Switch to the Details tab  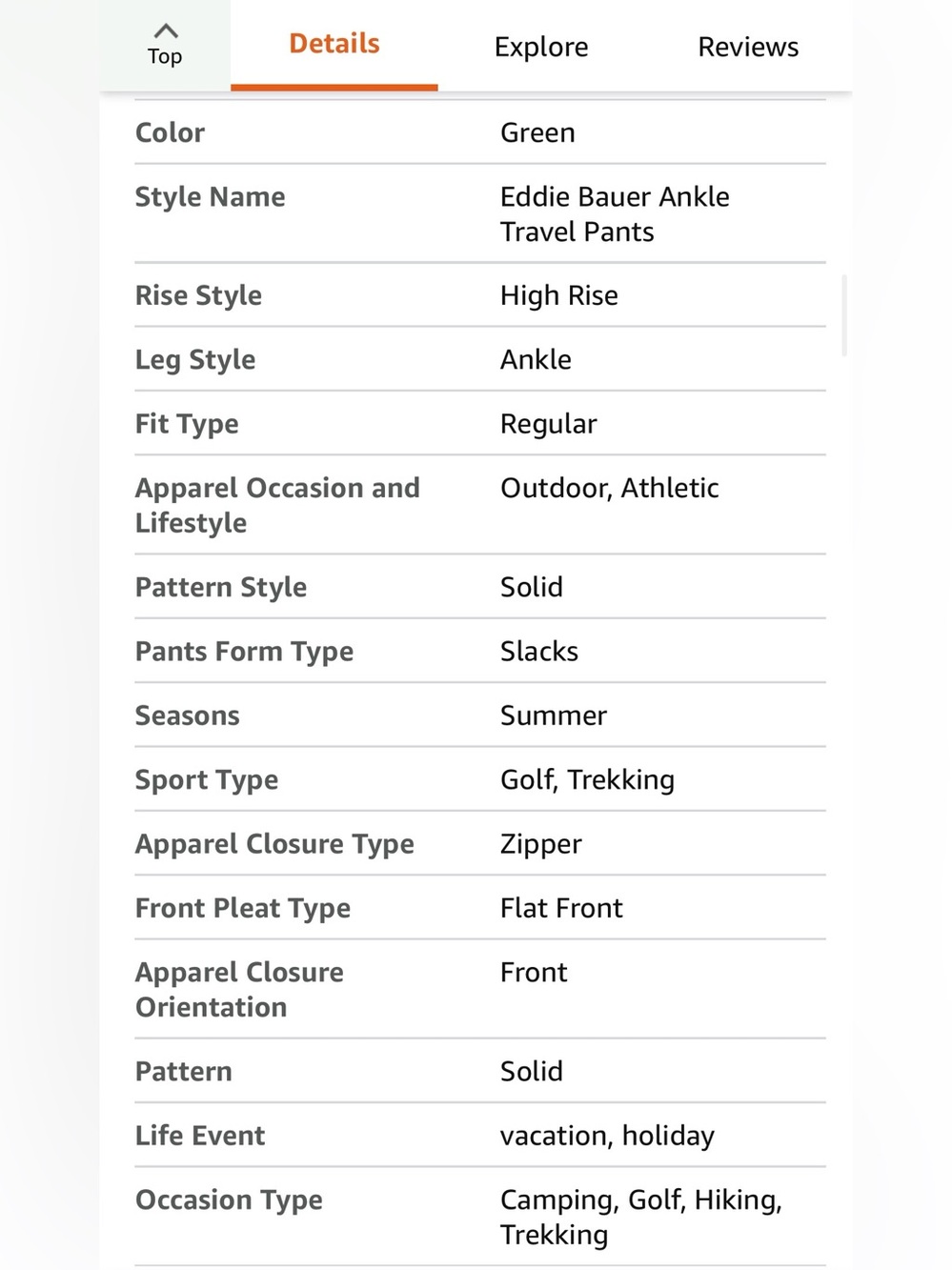pos(334,45)
